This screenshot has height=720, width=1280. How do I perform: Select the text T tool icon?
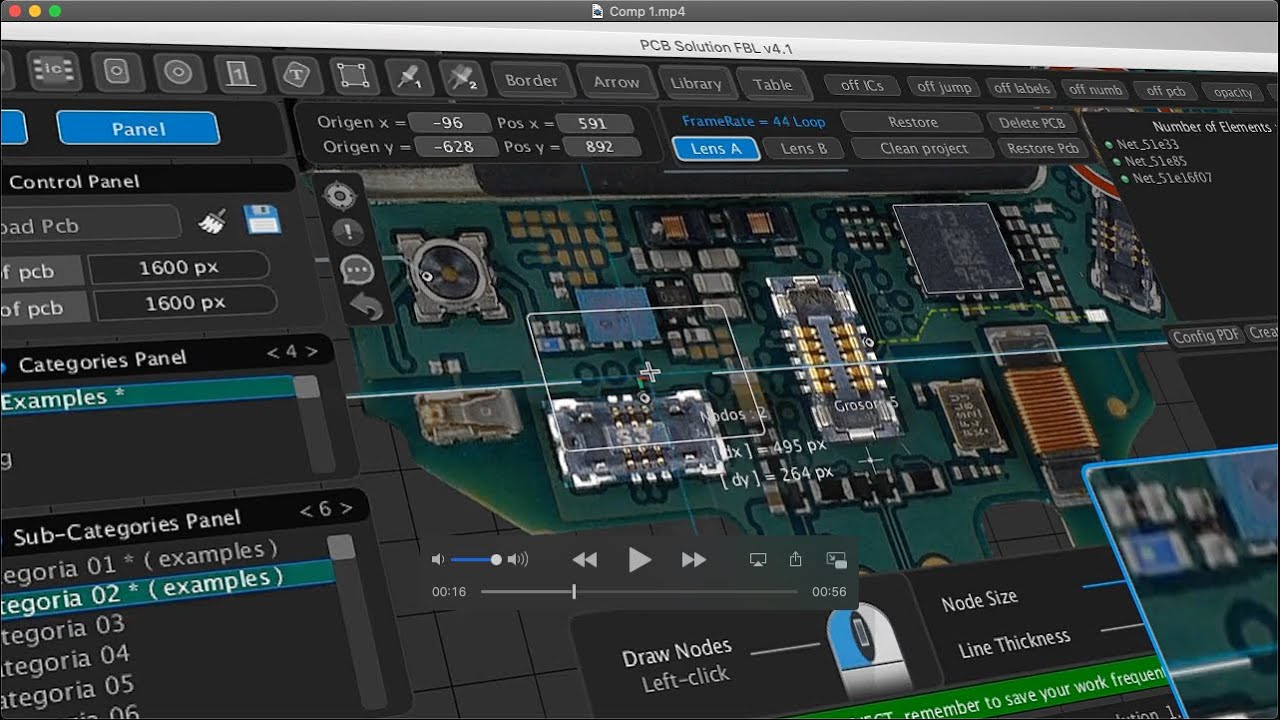296,74
